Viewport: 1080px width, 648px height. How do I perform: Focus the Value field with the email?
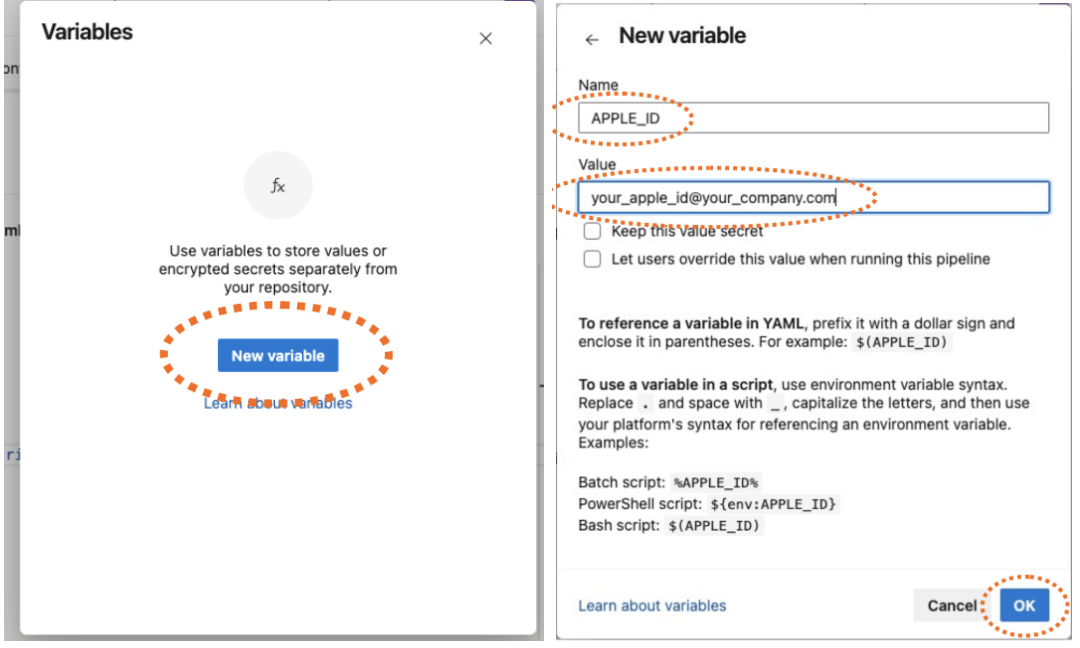813,198
